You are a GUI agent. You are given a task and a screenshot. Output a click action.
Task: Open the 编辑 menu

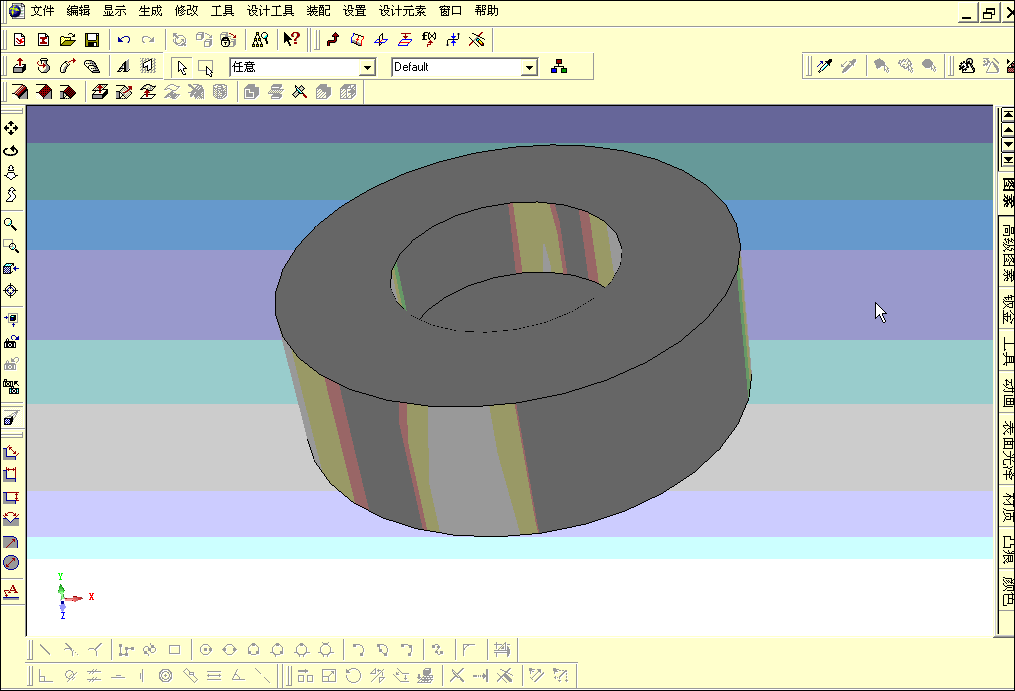coord(78,11)
